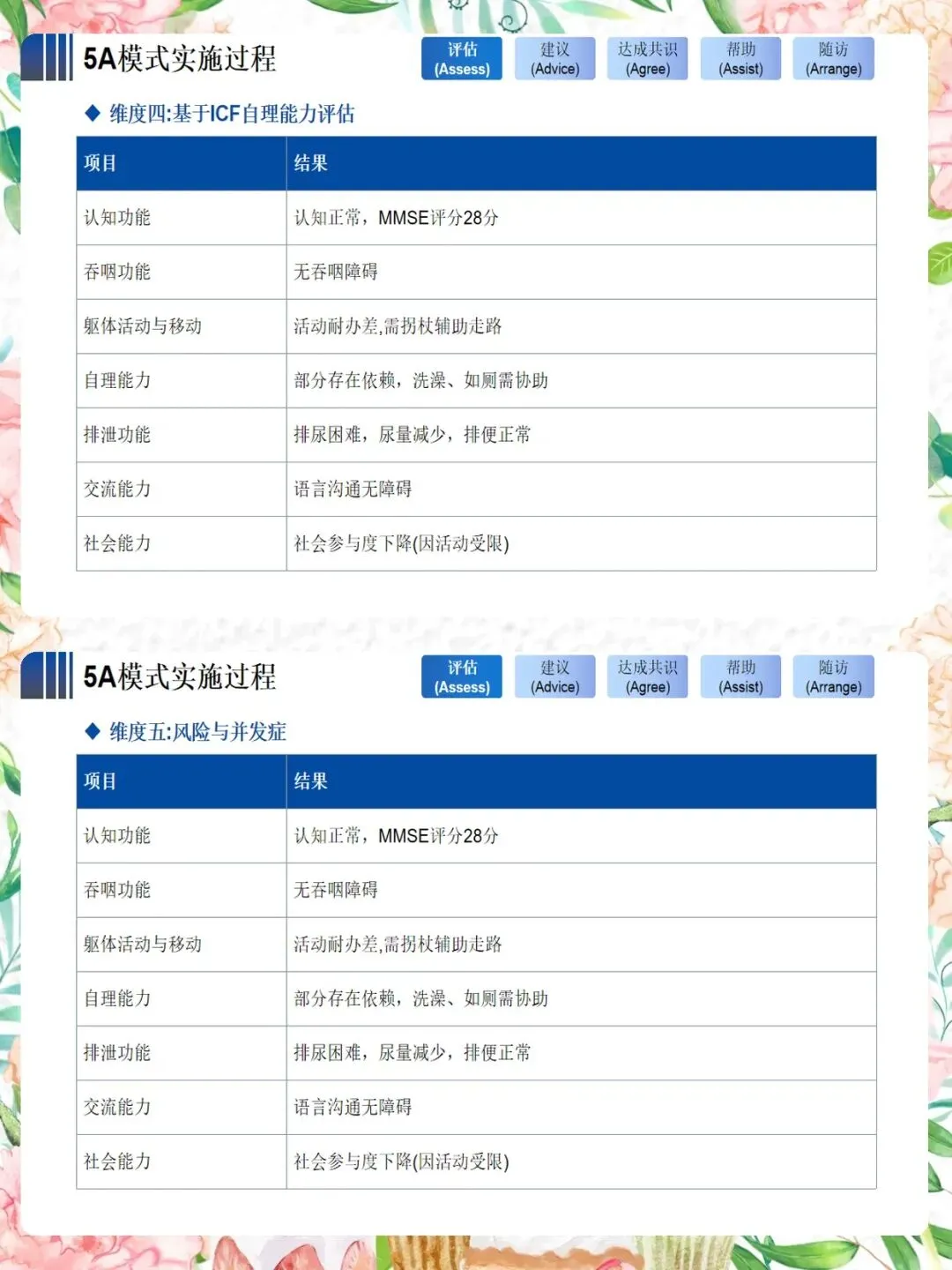The width and height of the screenshot is (952, 1270).
Task: Click heading 维度四:基于ICF自理能力评估
Action: tap(232, 114)
